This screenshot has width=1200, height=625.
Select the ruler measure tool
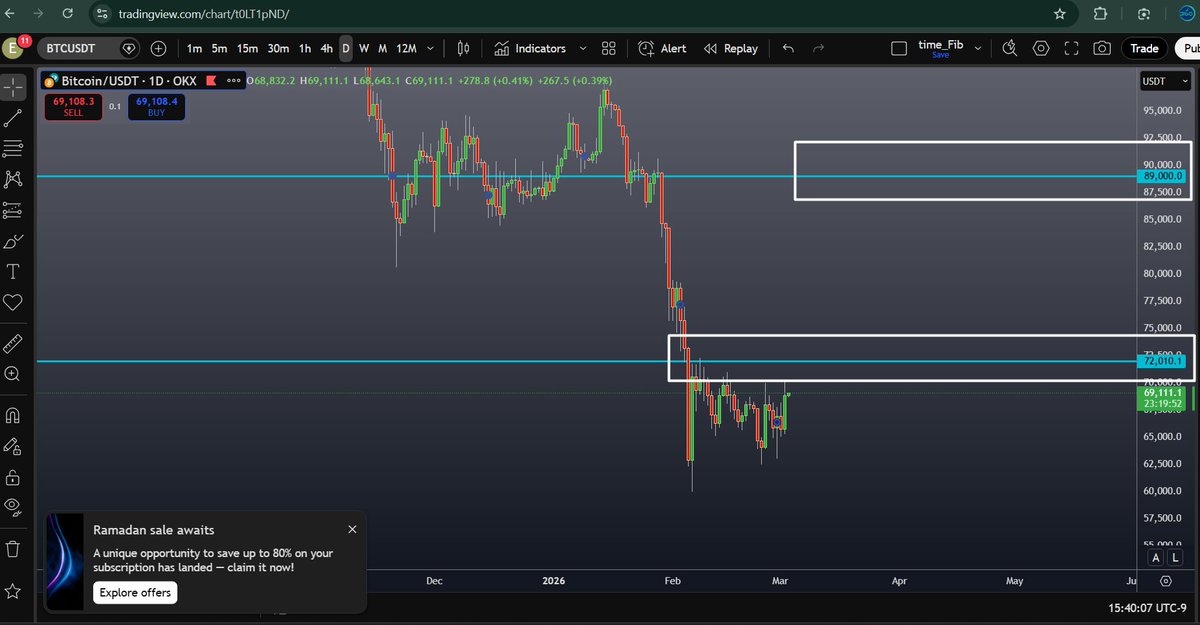click(14, 344)
